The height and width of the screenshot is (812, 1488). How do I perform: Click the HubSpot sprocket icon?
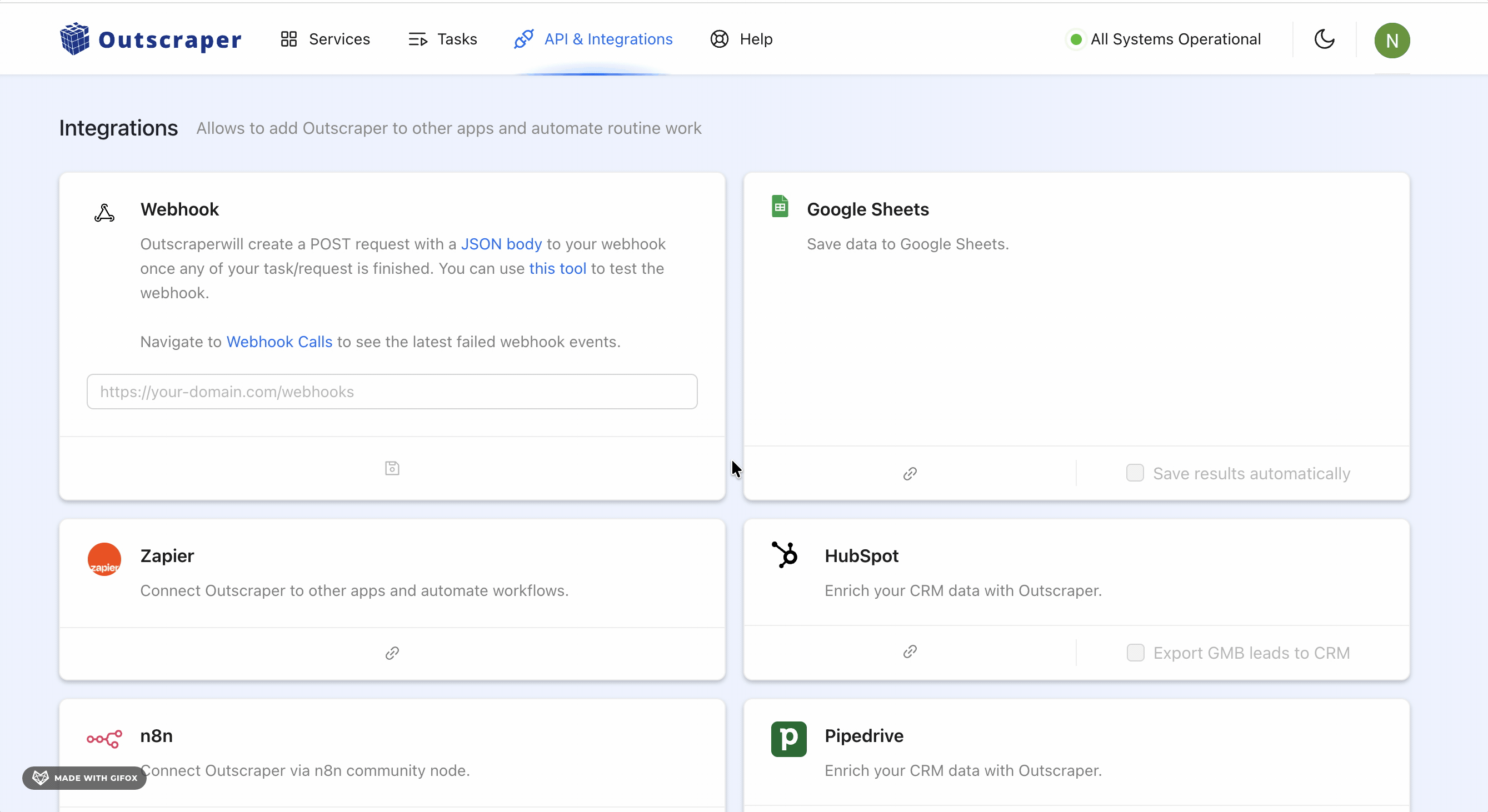785,554
